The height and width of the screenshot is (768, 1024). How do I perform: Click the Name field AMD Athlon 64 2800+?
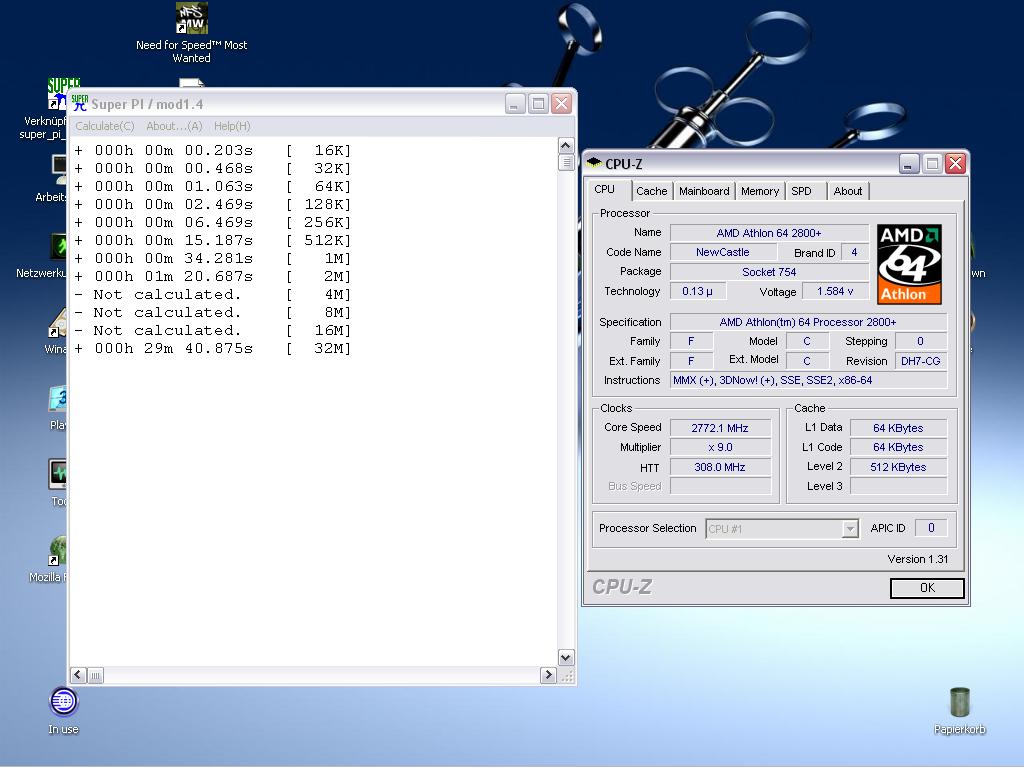click(769, 232)
